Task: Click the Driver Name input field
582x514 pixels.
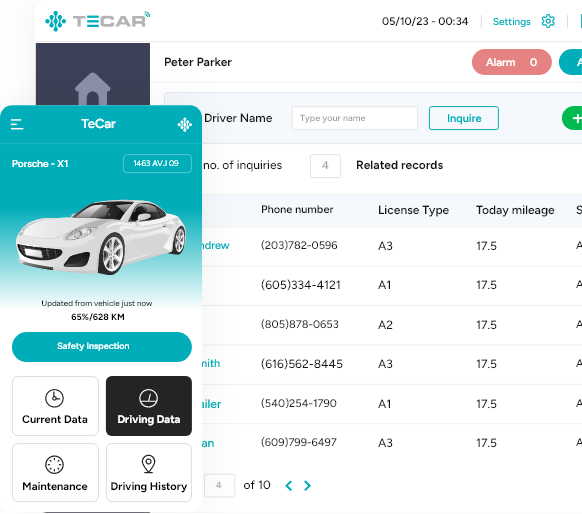Action: tap(354, 118)
